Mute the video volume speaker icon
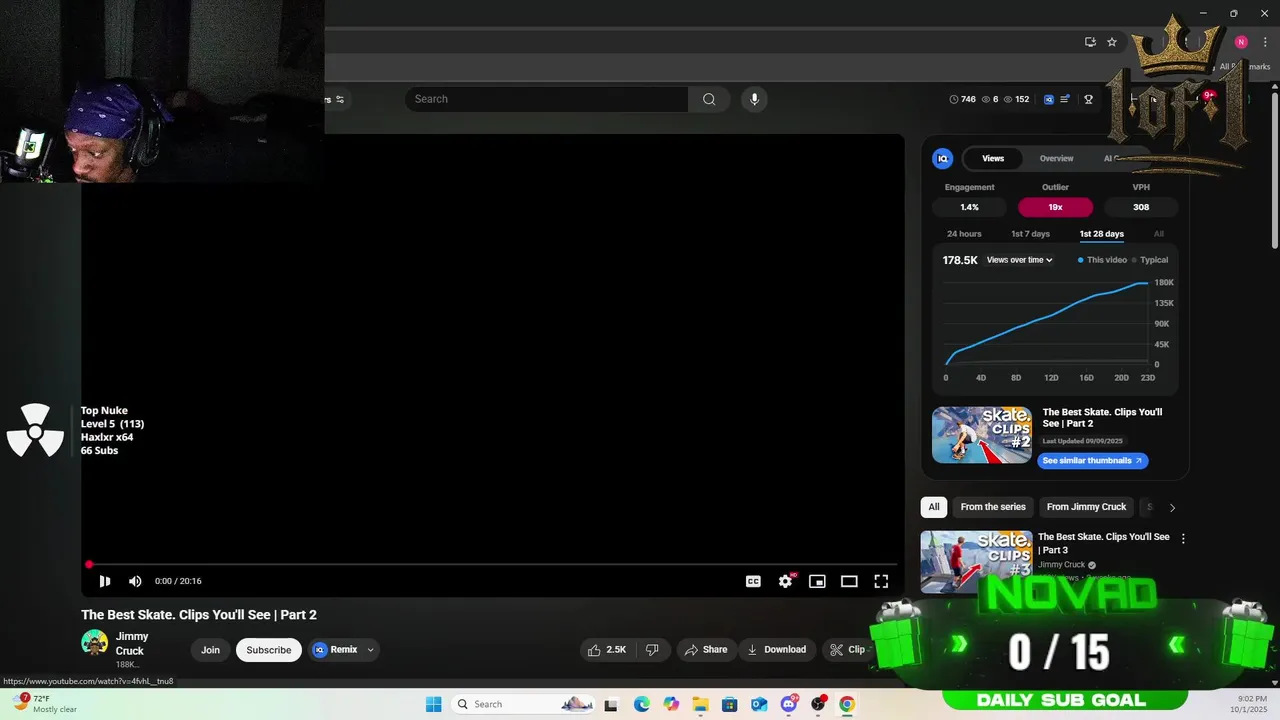 click(135, 581)
